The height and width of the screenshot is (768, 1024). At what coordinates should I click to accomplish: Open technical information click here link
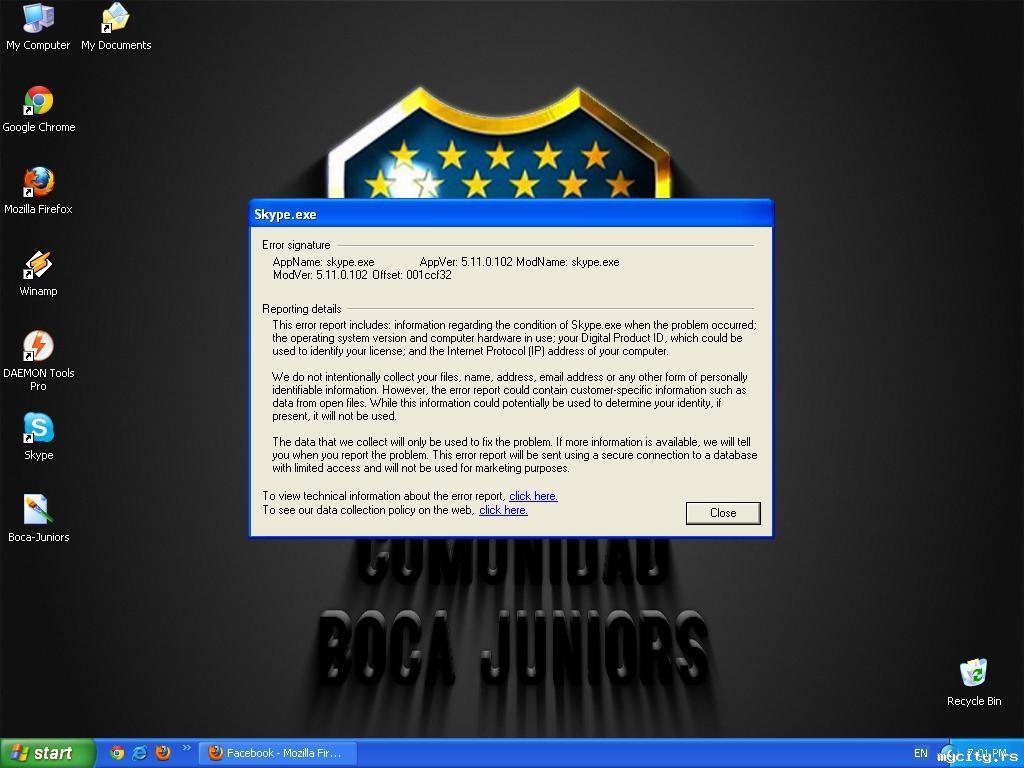[533, 496]
